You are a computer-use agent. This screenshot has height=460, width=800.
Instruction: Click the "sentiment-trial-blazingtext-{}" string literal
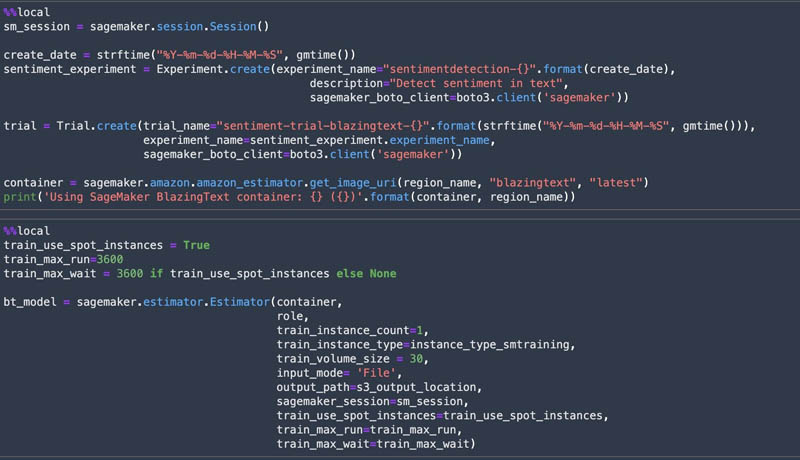tap(323, 126)
